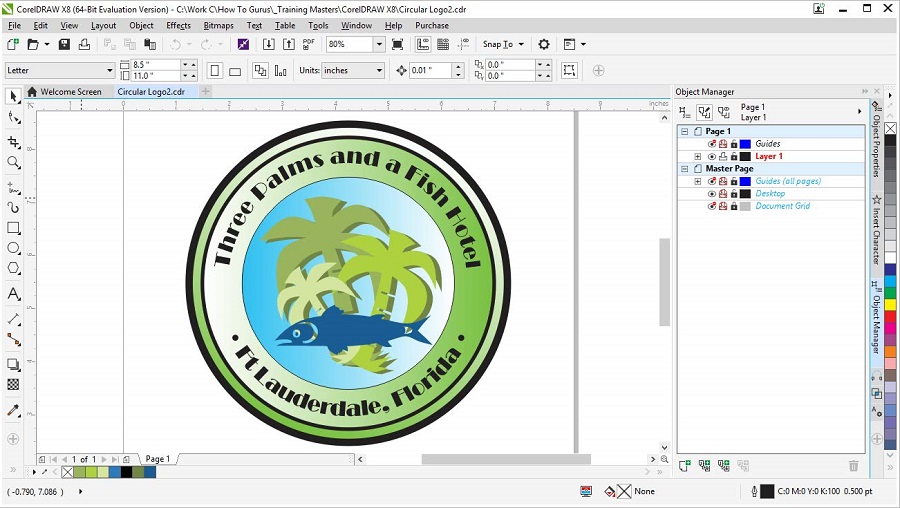
Task: Toggle visibility of Desktop layer
Action: [x=712, y=193]
